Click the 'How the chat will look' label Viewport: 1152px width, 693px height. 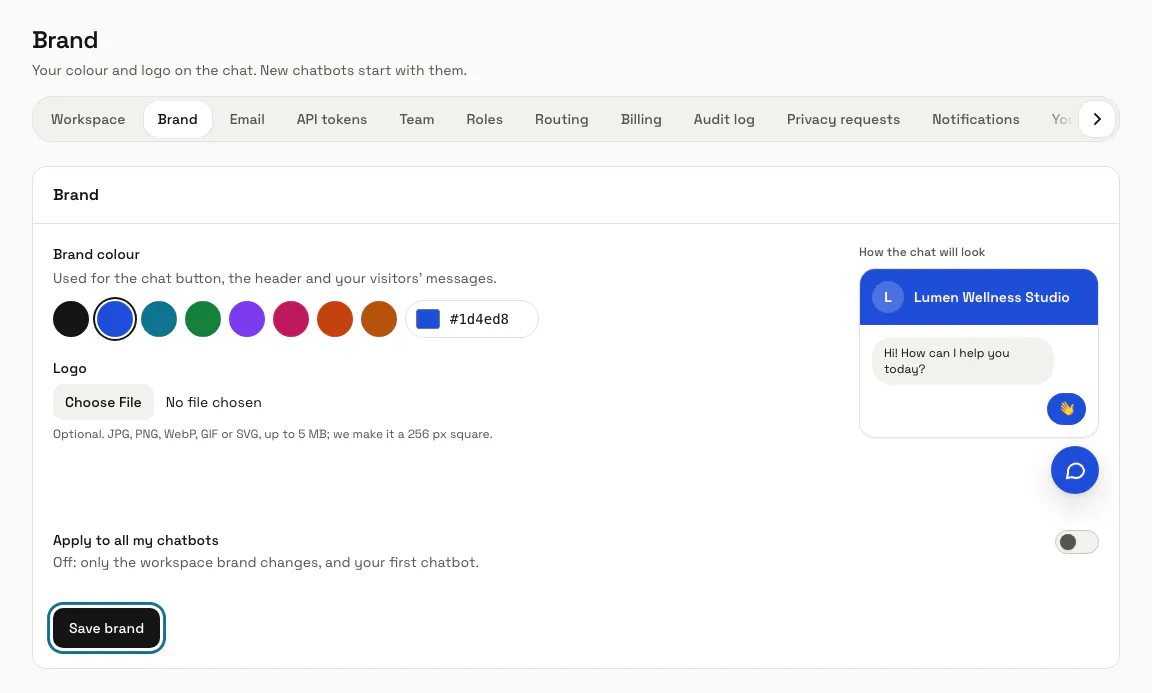click(921, 252)
